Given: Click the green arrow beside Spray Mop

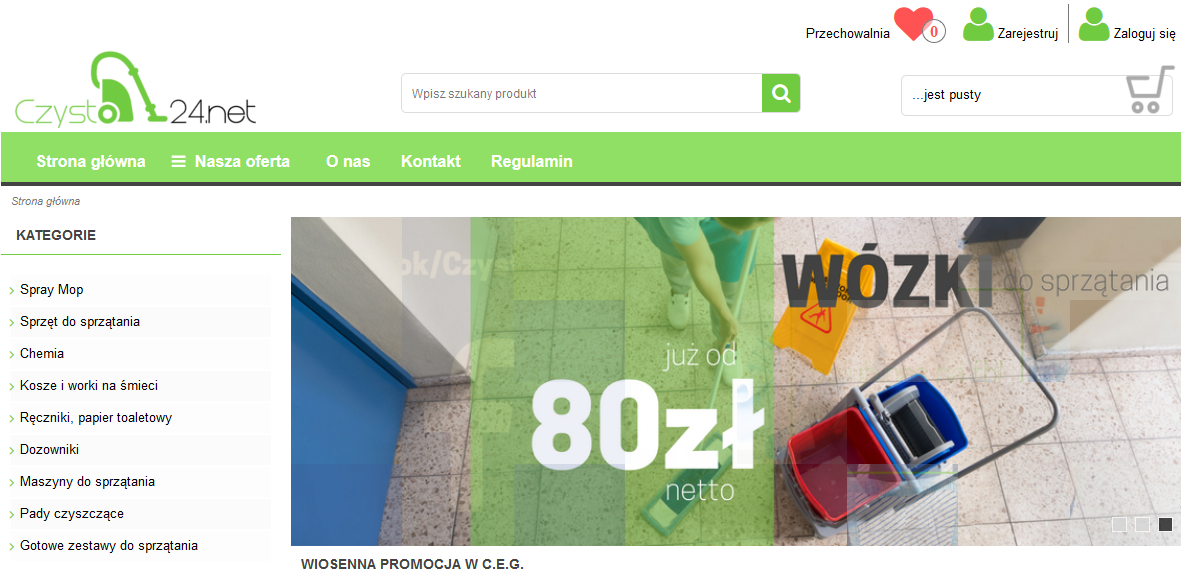Looking at the screenshot, I should 12,290.
